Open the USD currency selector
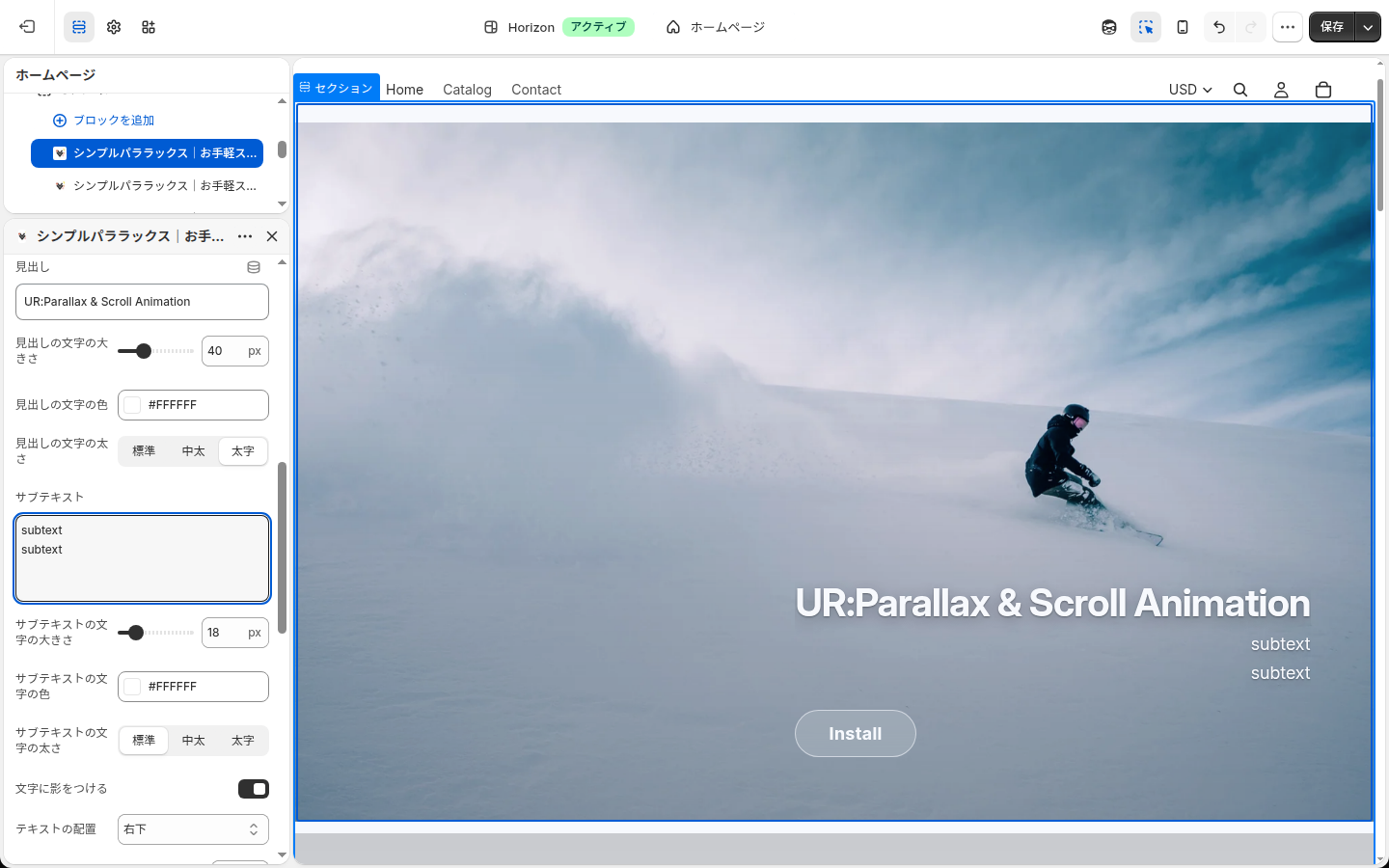 [x=1190, y=90]
